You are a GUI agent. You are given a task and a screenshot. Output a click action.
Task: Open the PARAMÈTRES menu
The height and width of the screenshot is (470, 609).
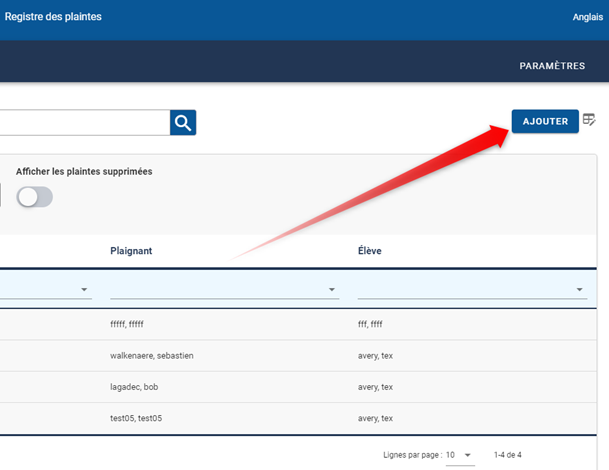tap(552, 66)
